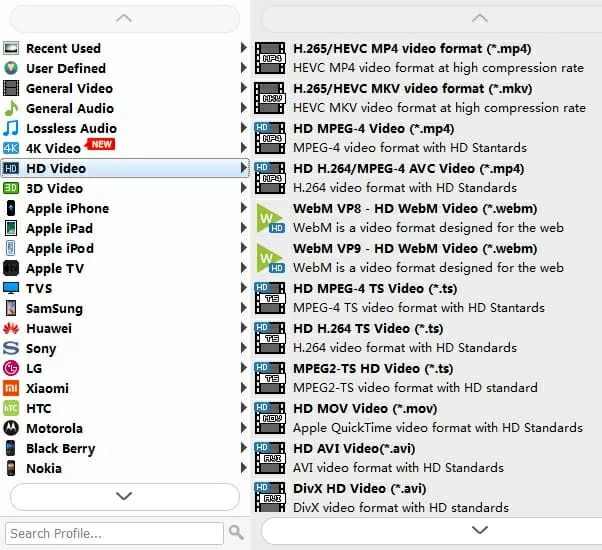
Task: Focus the Search Profile input field
Action: (x=114, y=533)
